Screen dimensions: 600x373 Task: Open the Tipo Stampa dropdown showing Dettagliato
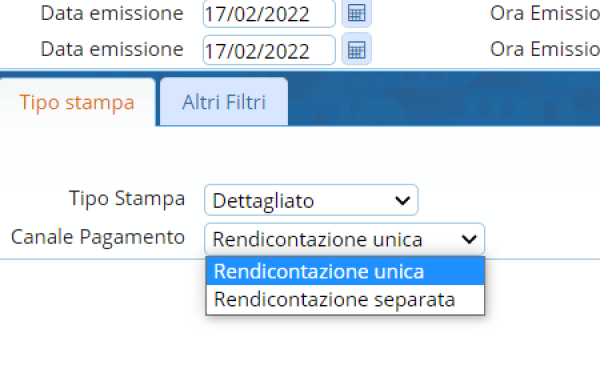pos(311,200)
